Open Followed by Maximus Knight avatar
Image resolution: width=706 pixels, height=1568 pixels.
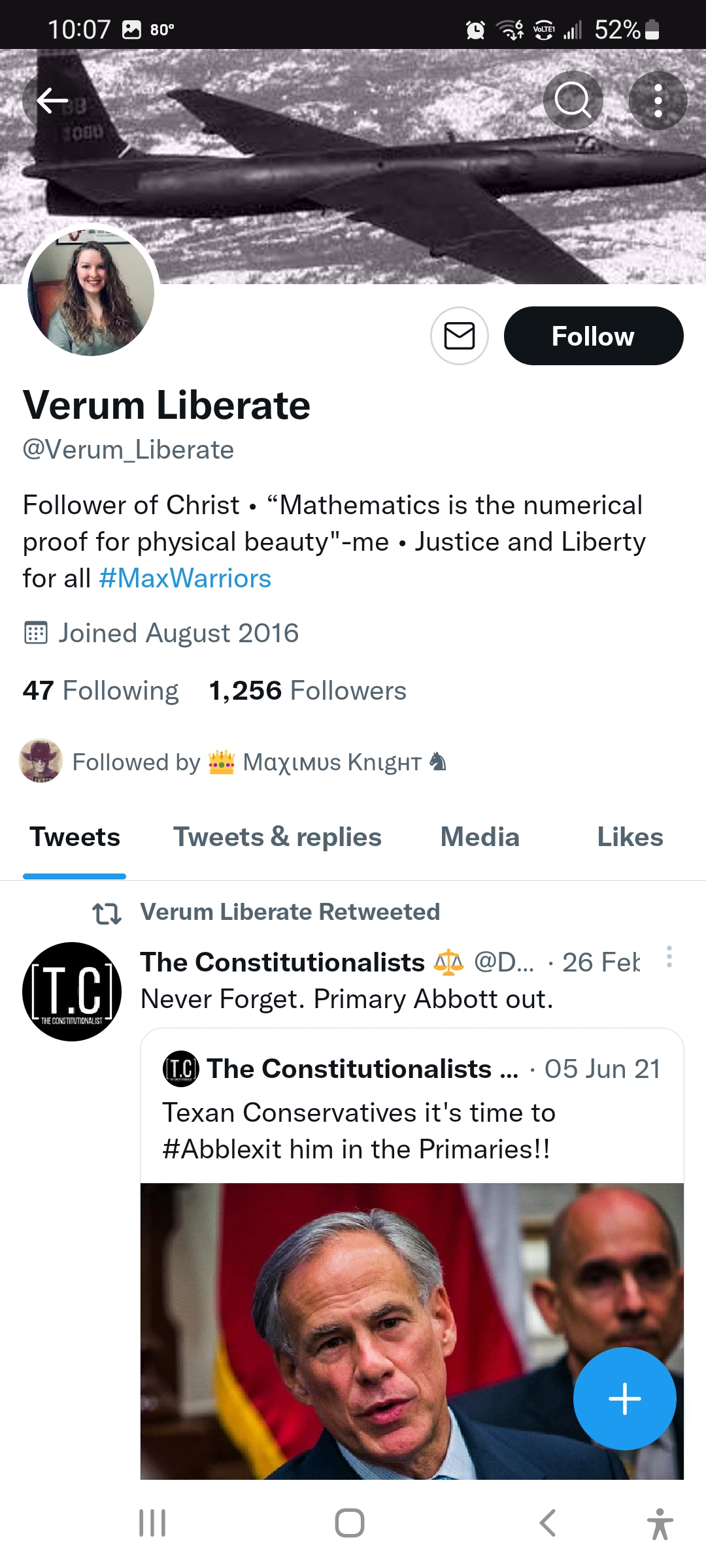[41, 761]
